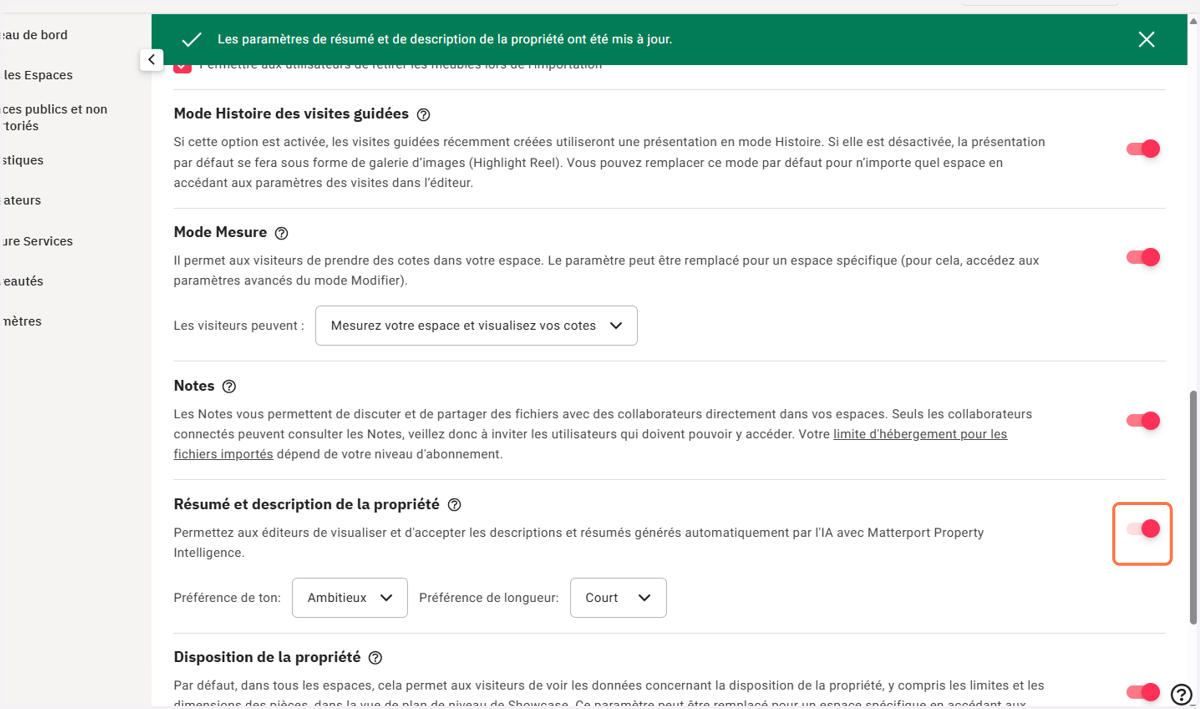This screenshot has width=1200, height=709.
Task: Open the Utilisateurs sidebar item
Action: (x=21, y=200)
